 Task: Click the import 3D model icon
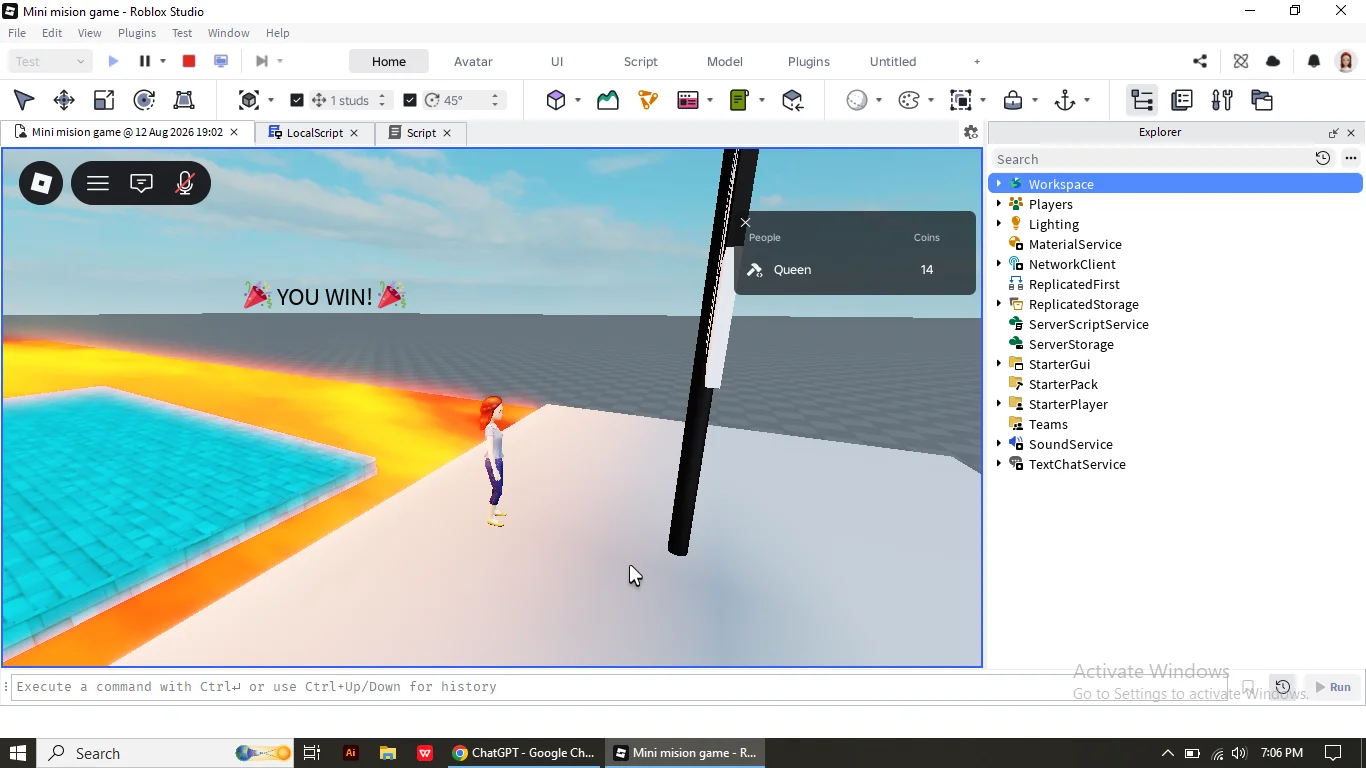[x=793, y=100]
